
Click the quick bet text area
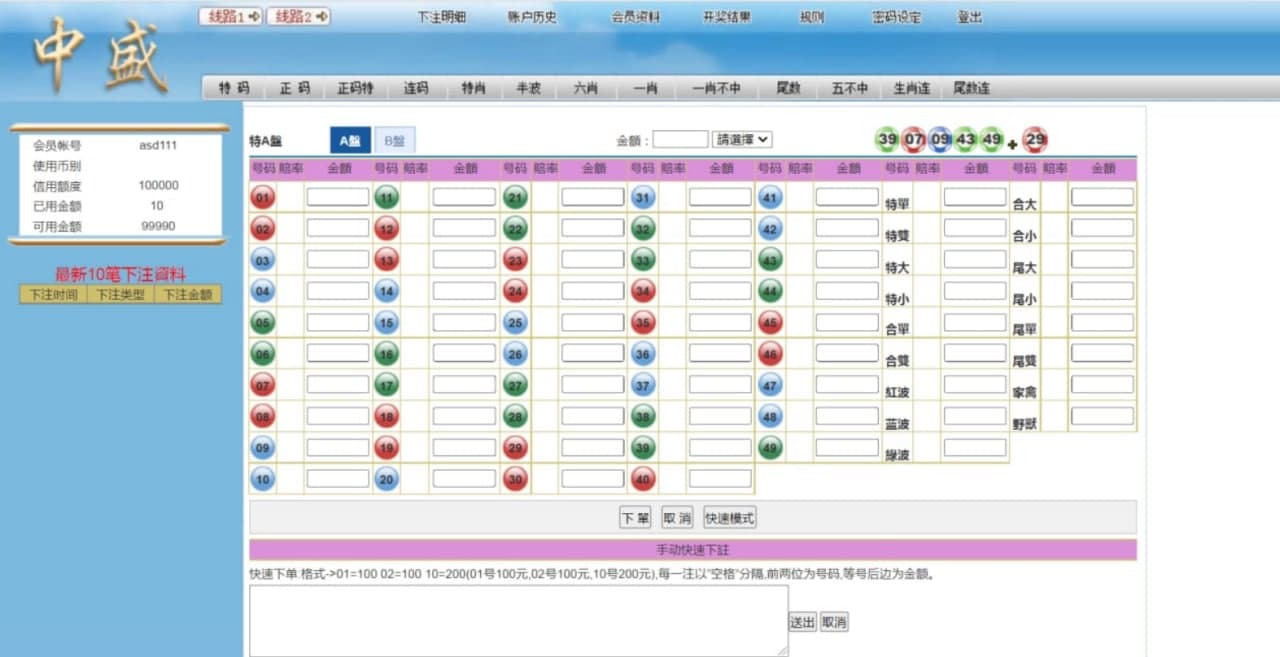[518, 620]
